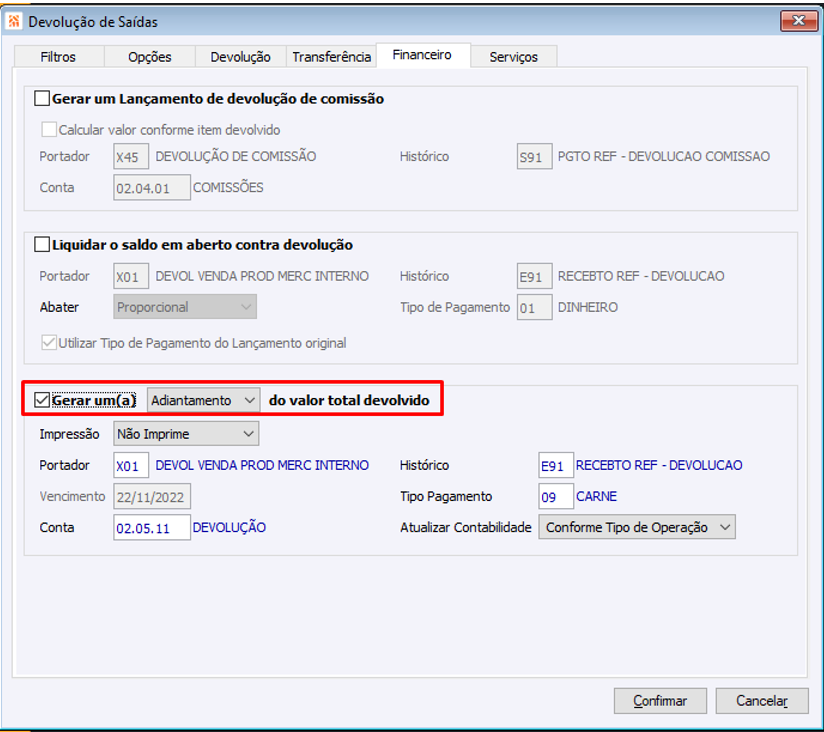Viewport: 824px width, 732px height.
Task: Click the DEVOLUÇÃO DE COMISSÃO label
Action: (236, 156)
